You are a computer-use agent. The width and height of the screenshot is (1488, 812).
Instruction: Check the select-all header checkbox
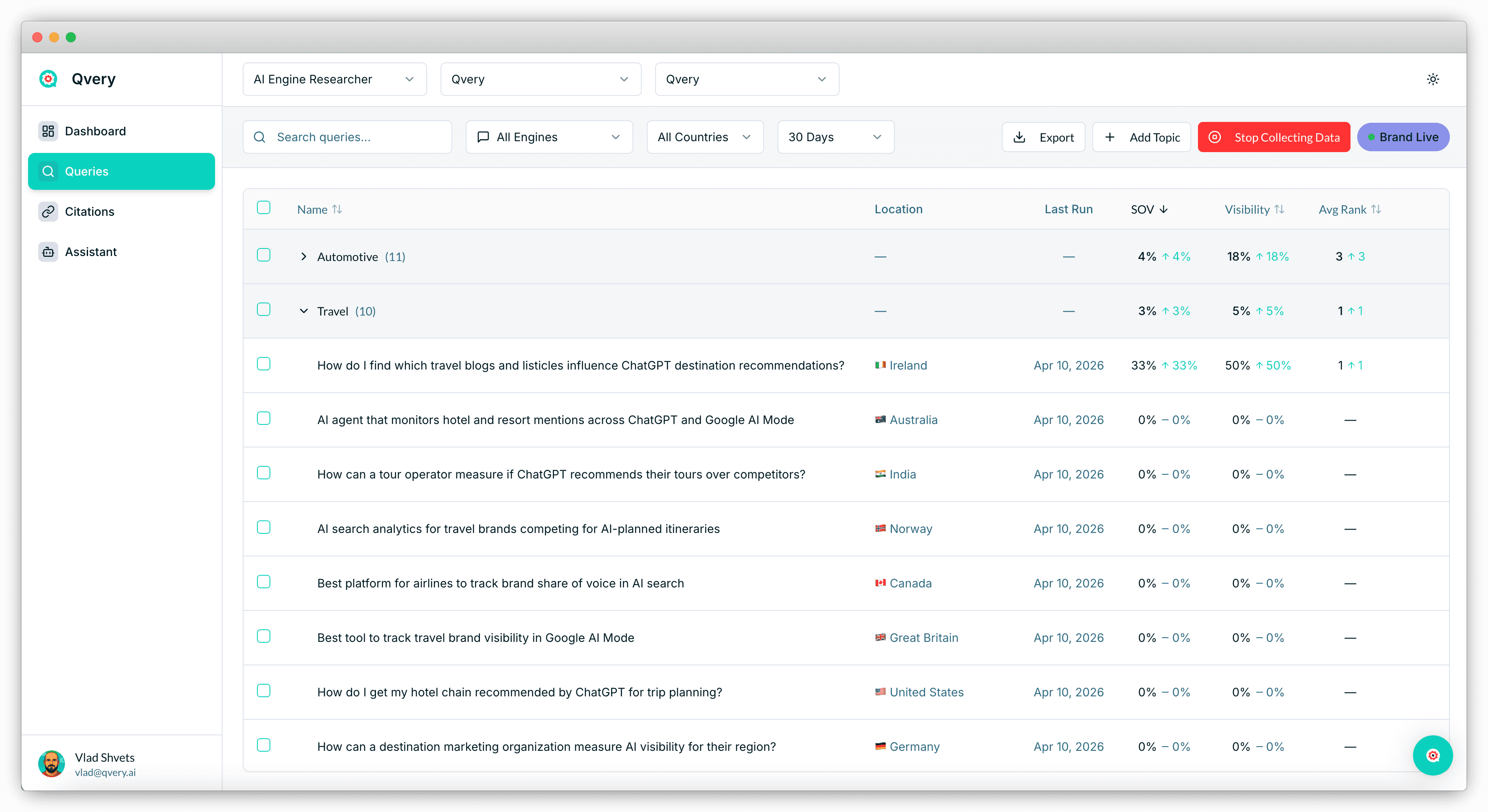tap(263, 207)
